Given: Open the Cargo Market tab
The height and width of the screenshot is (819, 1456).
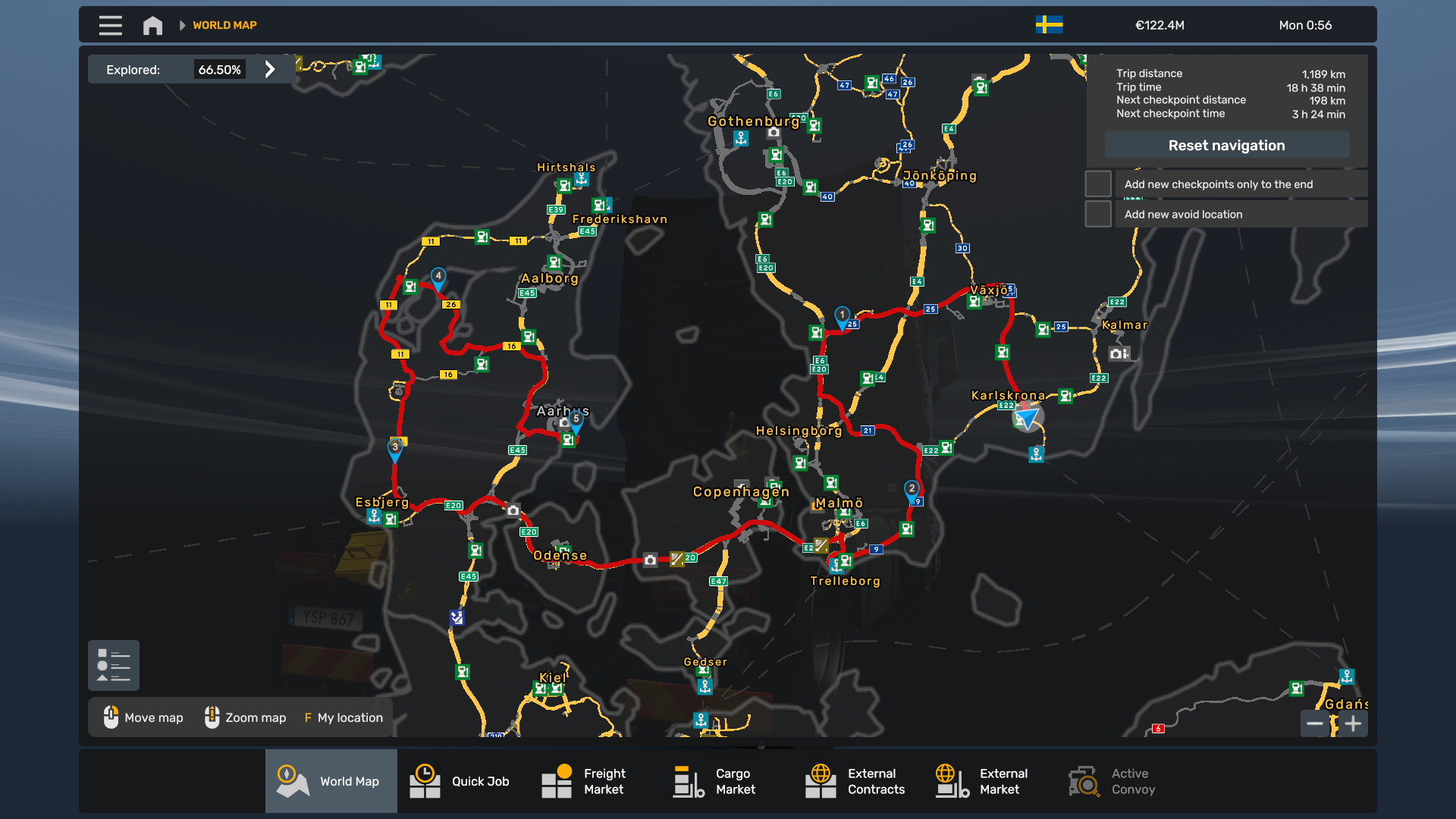Looking at the screenshot, I should coord(714,781).
